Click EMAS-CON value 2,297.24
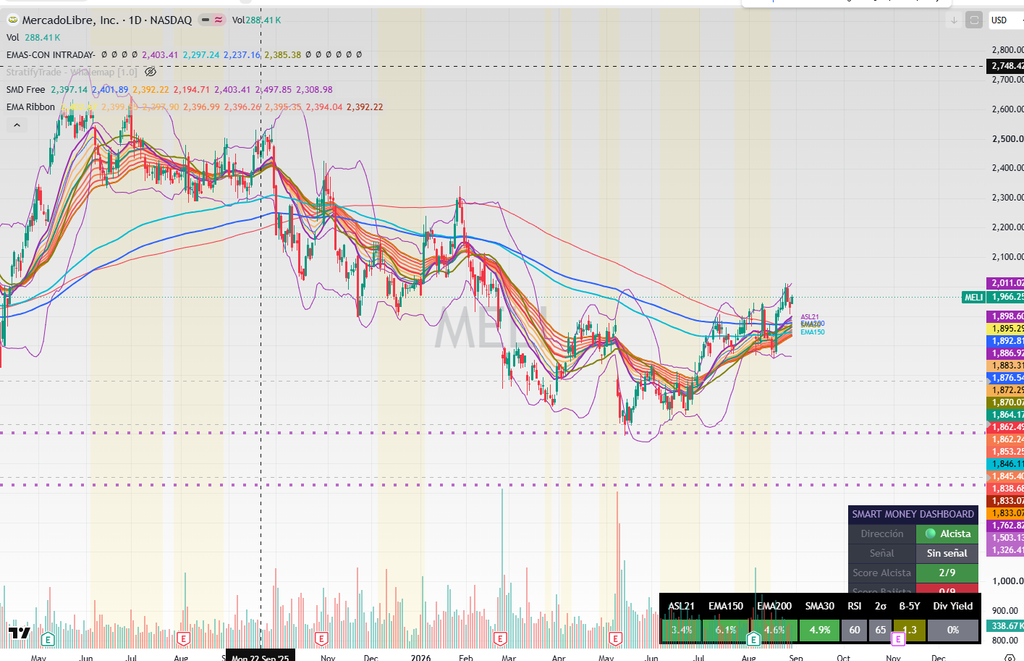Viewport: 1024px width, 661px height. point(201,55)
